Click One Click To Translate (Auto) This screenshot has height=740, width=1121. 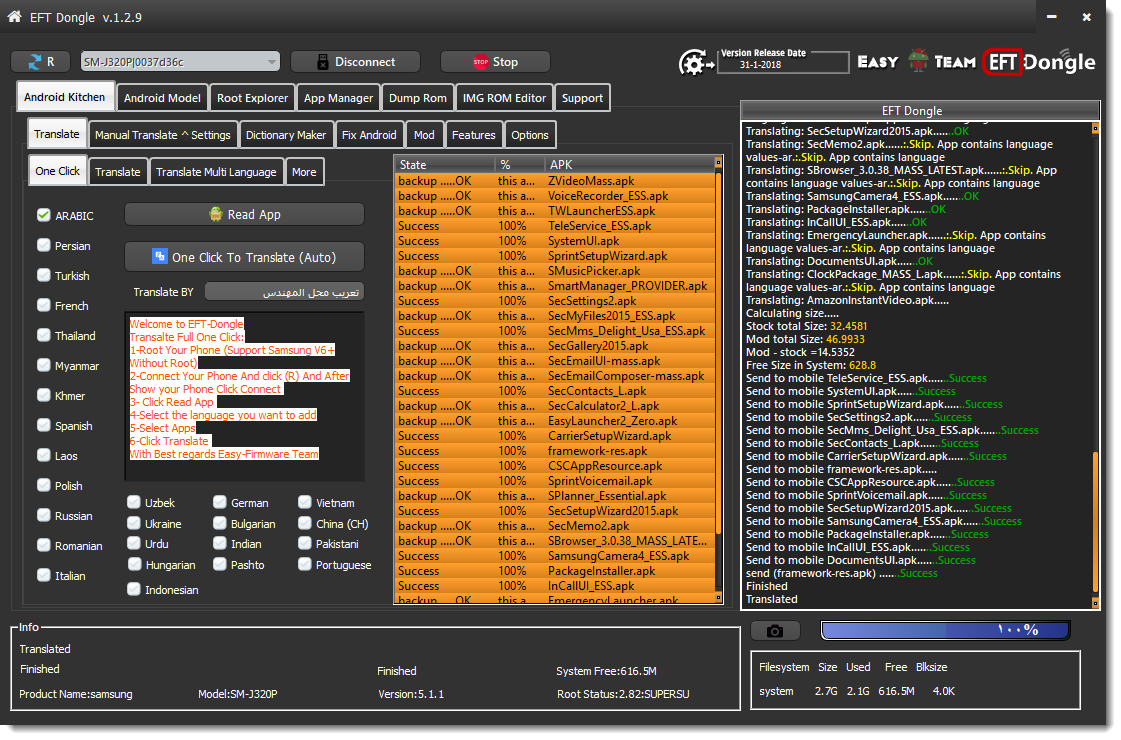coord(245,257)
